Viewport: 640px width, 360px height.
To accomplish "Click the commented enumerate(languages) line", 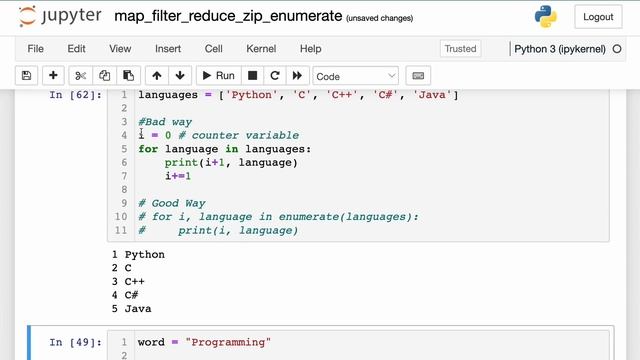I will pos(278,216).
